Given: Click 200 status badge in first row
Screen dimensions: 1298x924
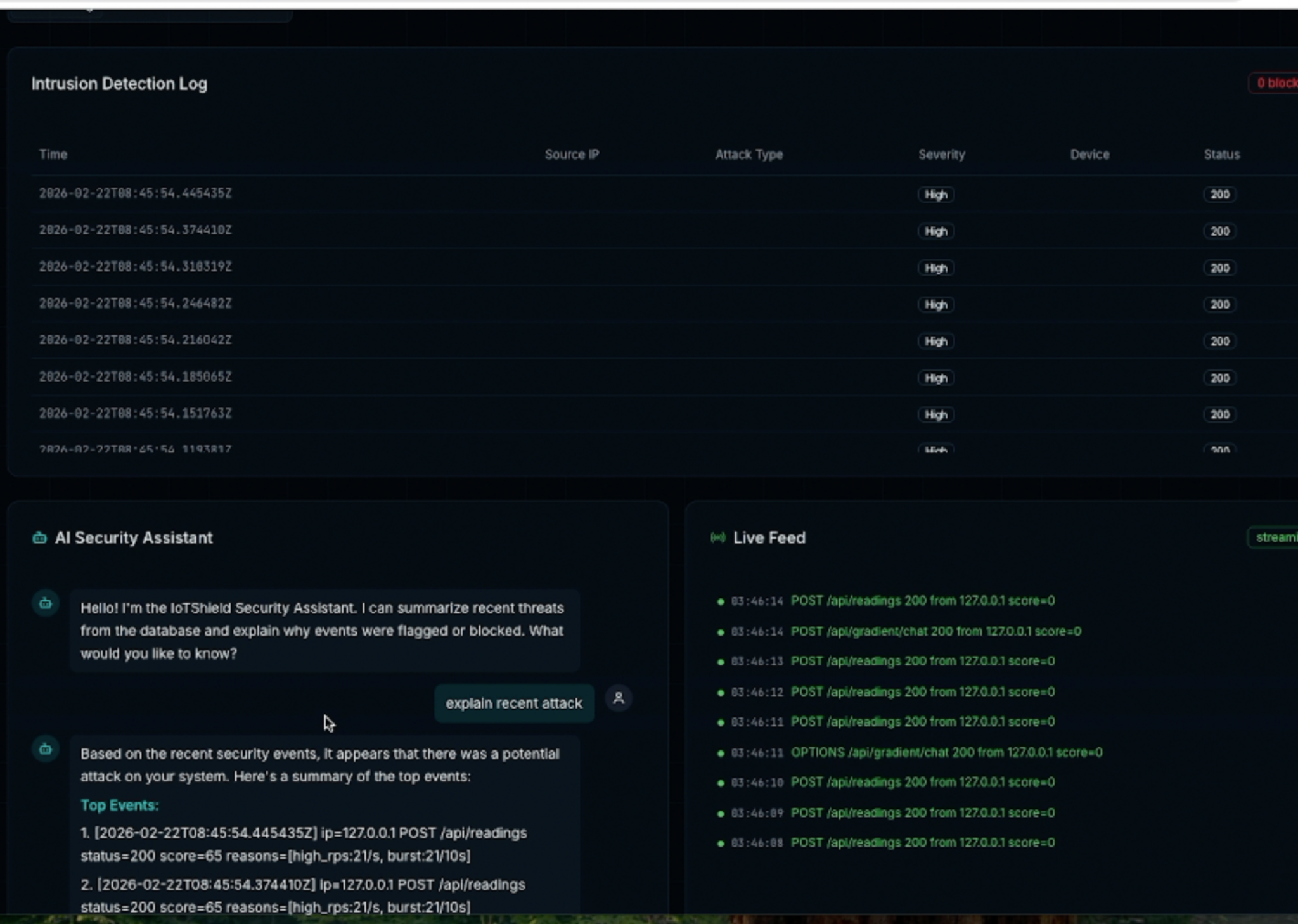Looking at the screenshot, I should [1219, 195].
